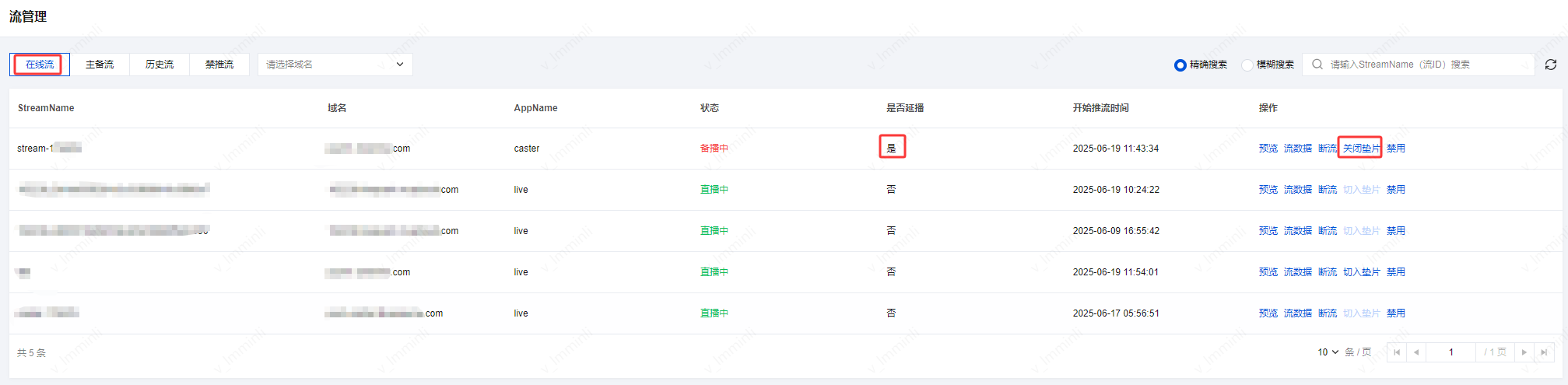Image resolution: width=1568 pixels, height=385 pixels.
Task: Click the page number input field
Action: click(x=1450, y=352)
